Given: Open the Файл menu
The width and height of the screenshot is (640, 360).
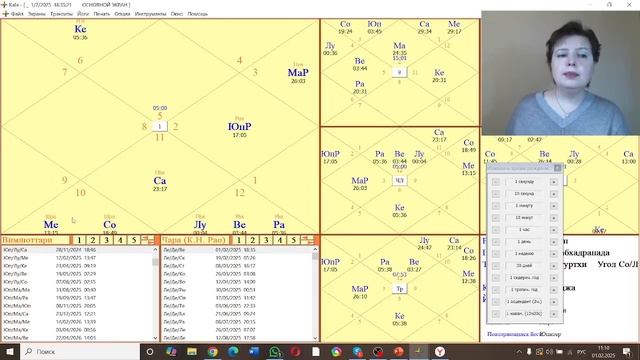Looking at the screenshot, I should (x=17, y=14).
